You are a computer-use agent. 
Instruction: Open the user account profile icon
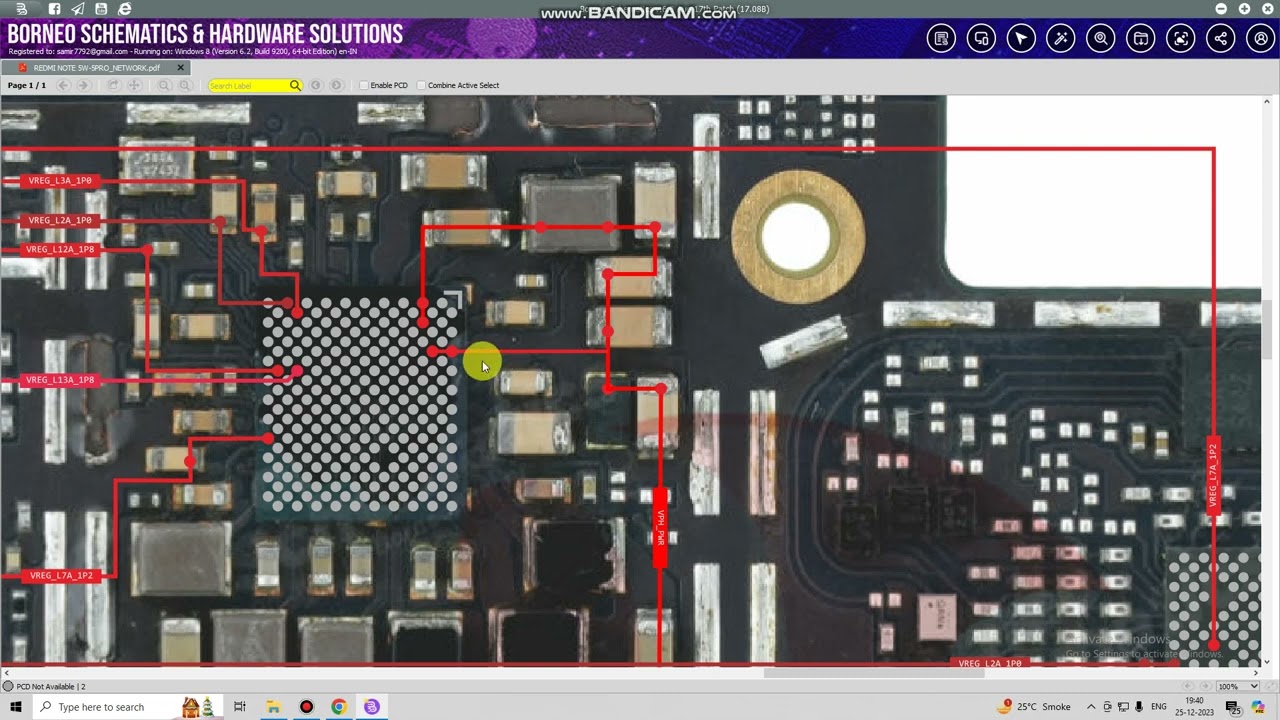pyautogui.click(x=1261, y=39)
